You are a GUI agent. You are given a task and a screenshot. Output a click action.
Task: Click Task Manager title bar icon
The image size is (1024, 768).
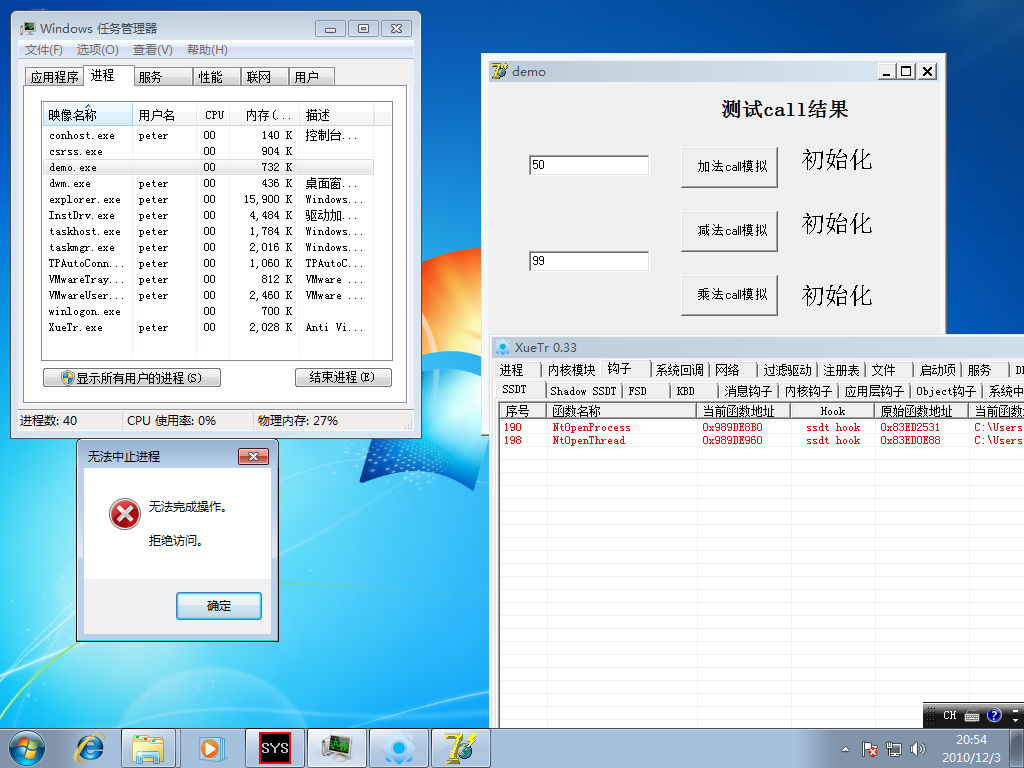[27, 28]
